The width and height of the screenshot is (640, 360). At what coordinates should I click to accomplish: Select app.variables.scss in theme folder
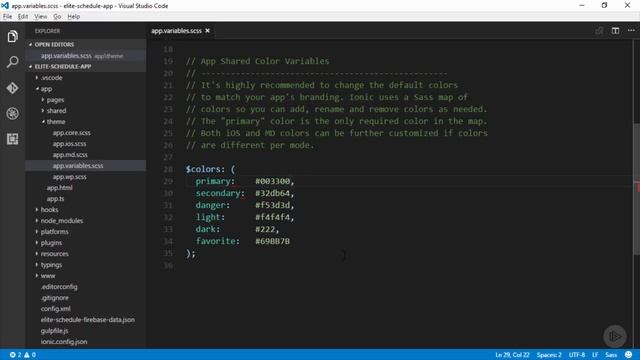pos(78,166)
